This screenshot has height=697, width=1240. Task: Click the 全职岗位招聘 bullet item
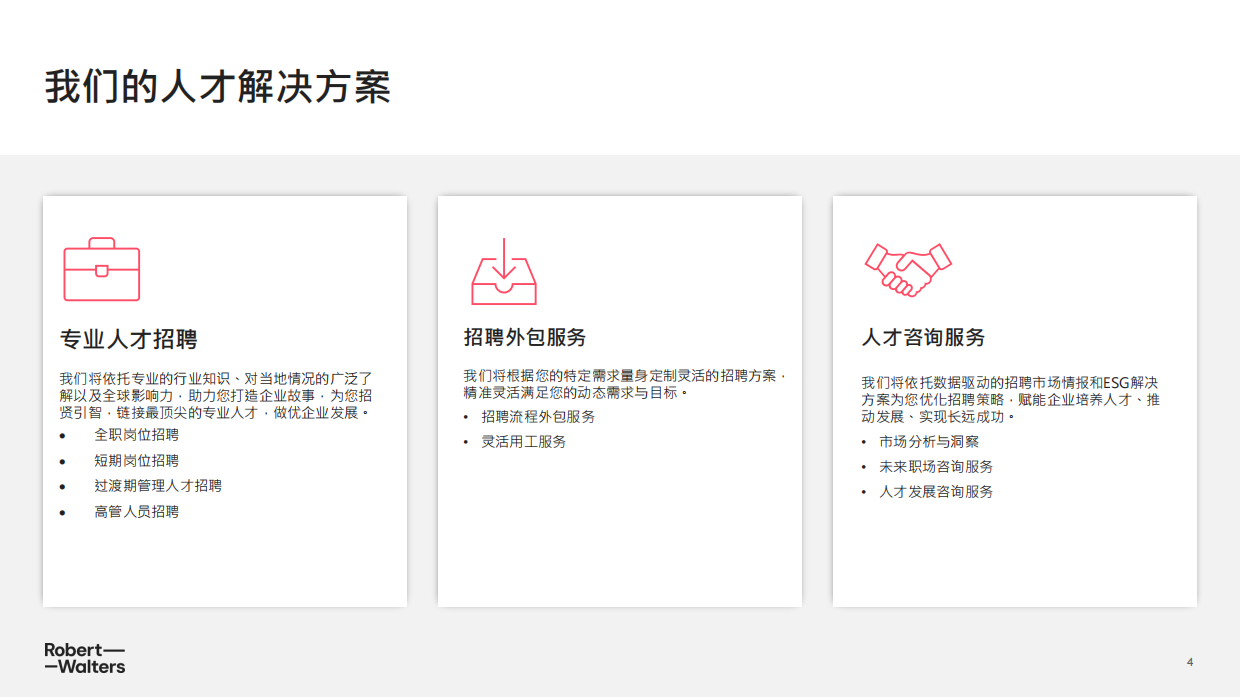pos(137,435)
